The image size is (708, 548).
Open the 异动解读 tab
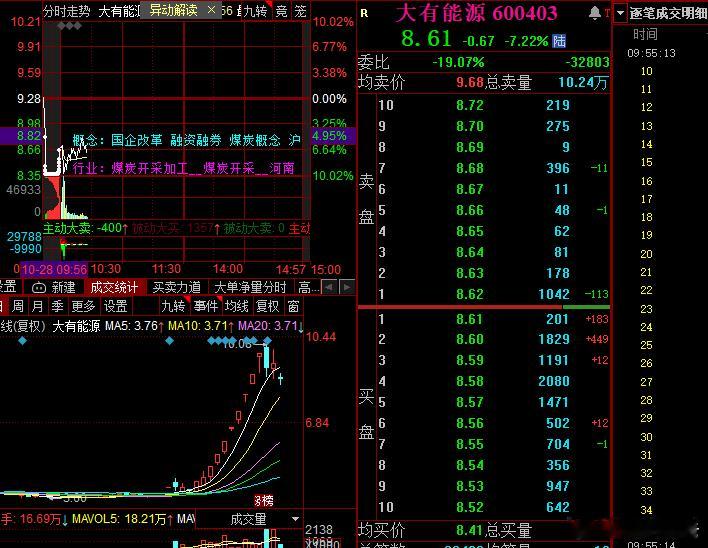[173, 10]
